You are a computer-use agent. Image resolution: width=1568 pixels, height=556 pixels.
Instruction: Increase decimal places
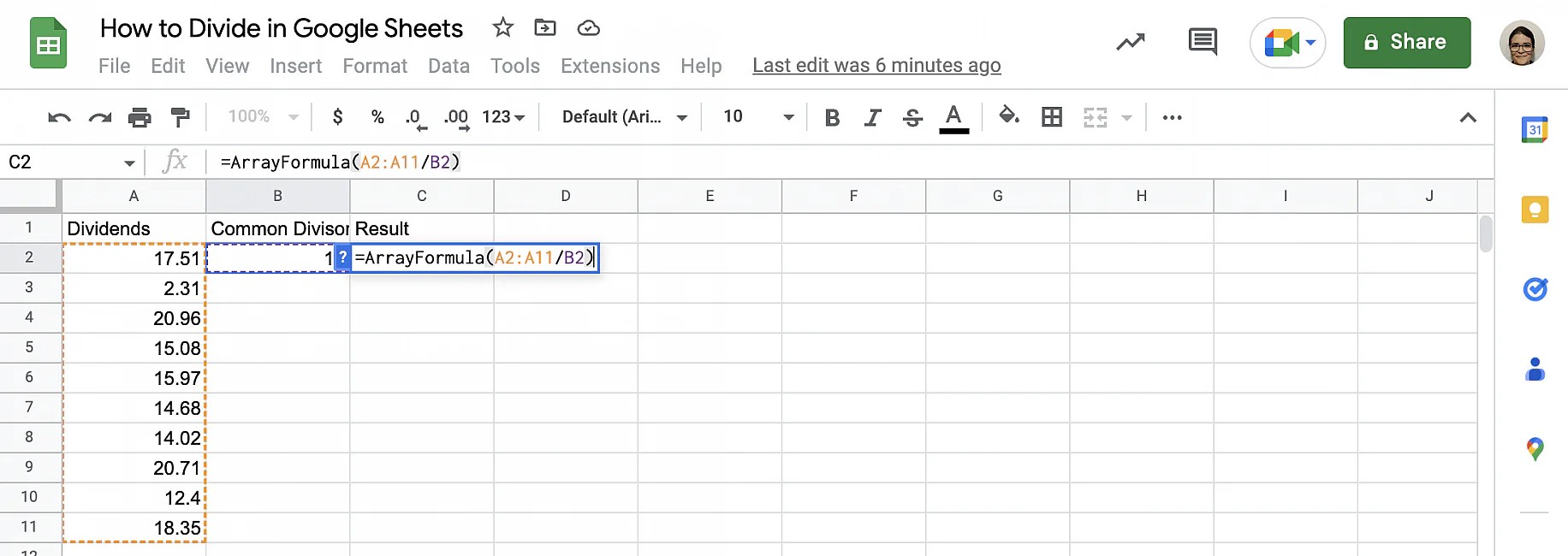(456, 117)
